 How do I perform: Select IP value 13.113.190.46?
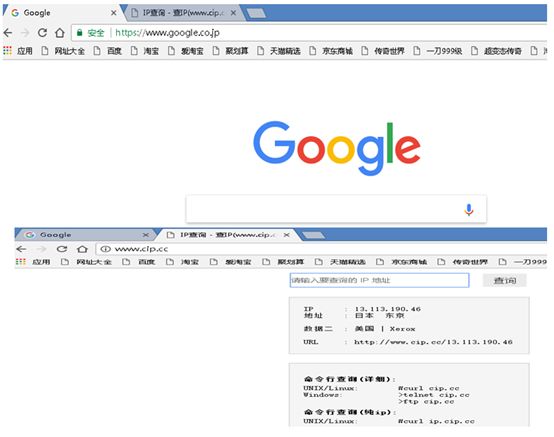click(388, 309)
